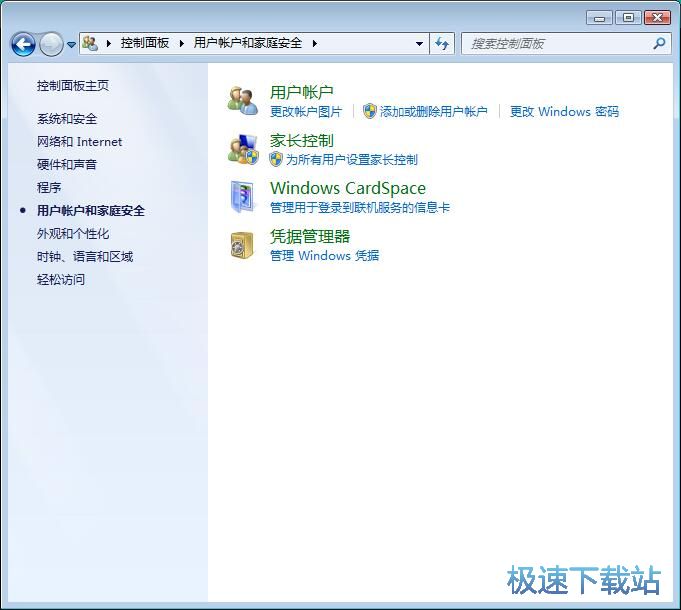681x610 pixels.
Task: Open recent pages dropdown near Forward button
Action: (x=71, y=44)
